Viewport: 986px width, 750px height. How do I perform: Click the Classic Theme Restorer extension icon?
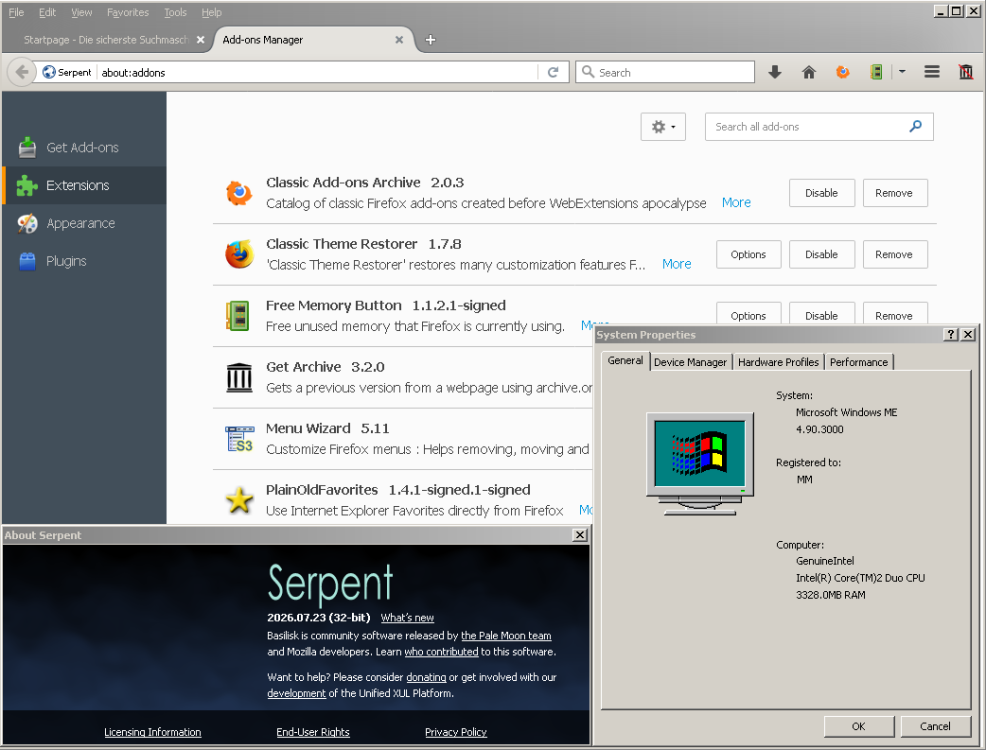[239, 254]
